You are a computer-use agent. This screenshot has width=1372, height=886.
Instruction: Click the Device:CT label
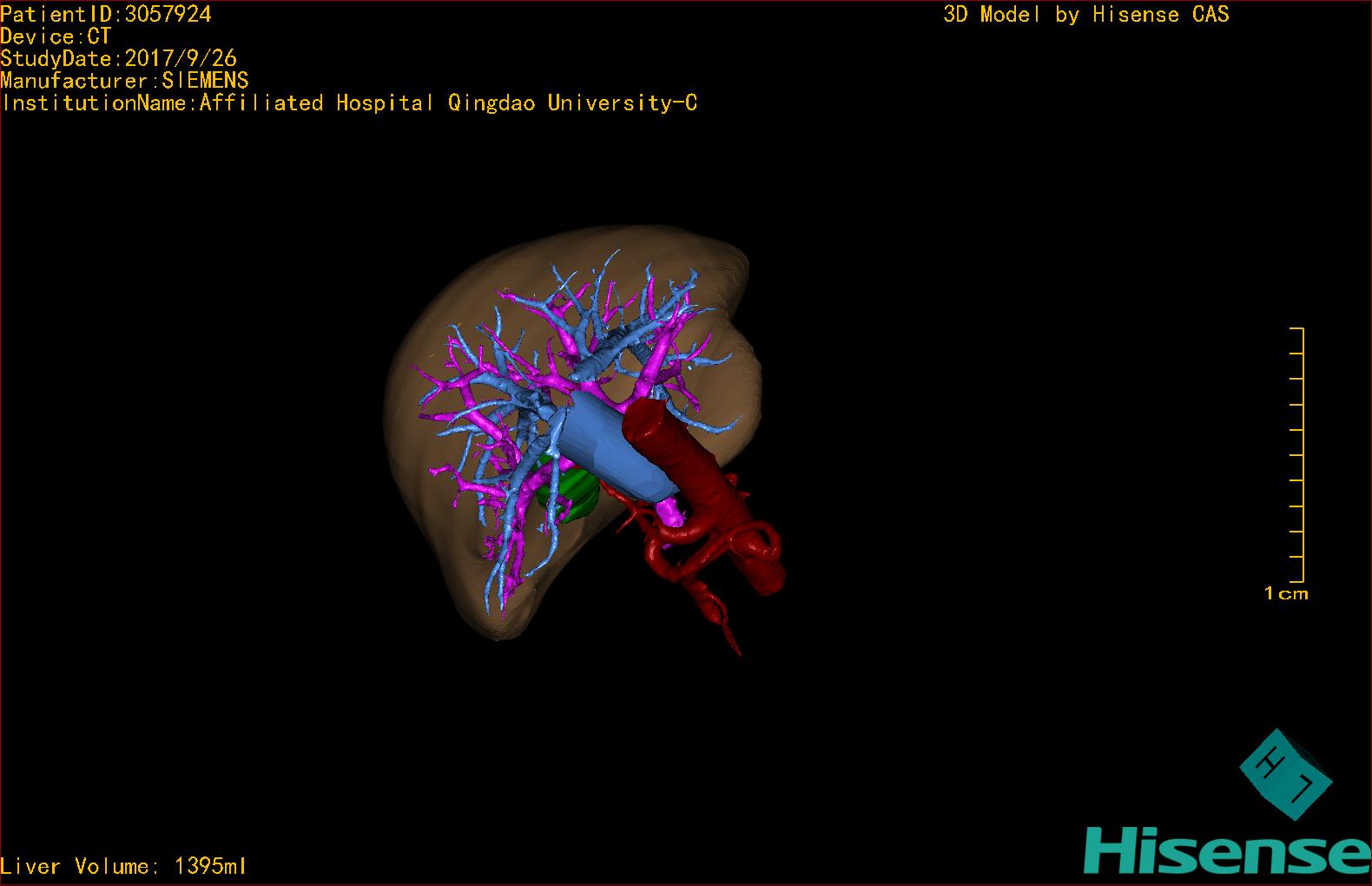pos(56,36)
